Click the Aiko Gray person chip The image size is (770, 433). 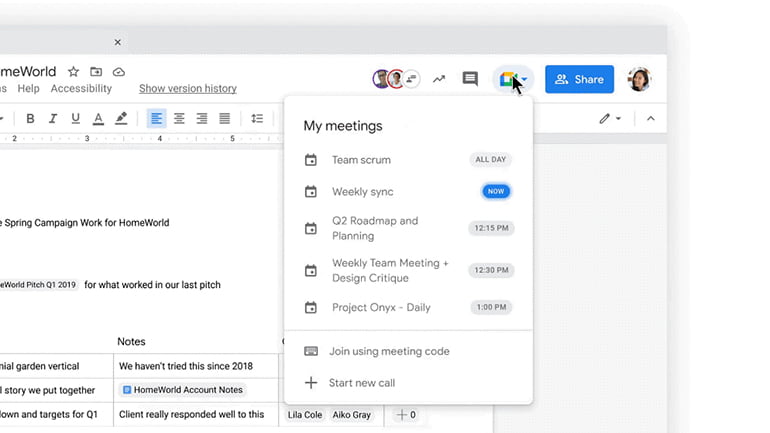tap(352, 415)
